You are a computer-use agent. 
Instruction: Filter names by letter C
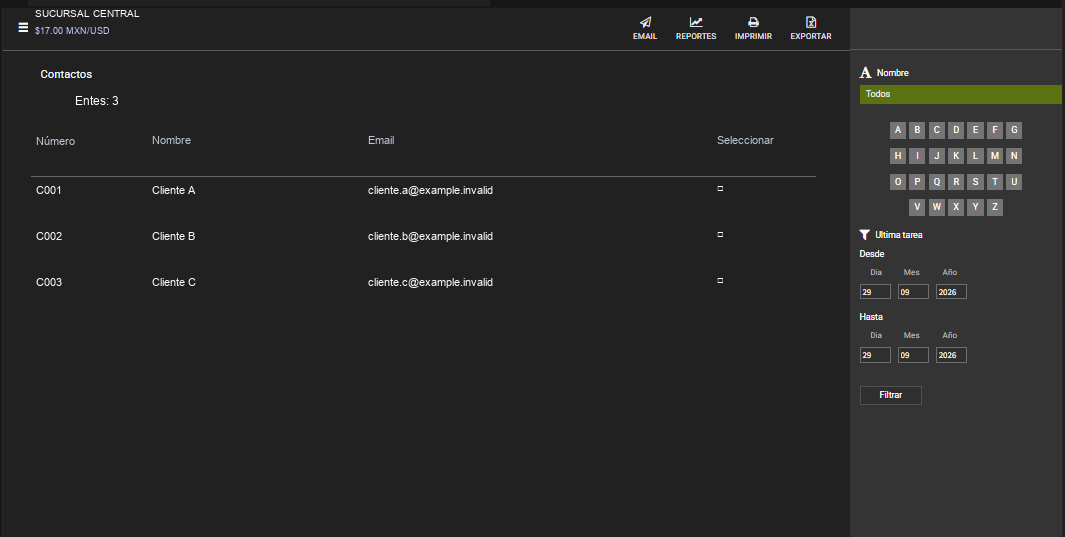pyautogui.click(x=937, y=130)
